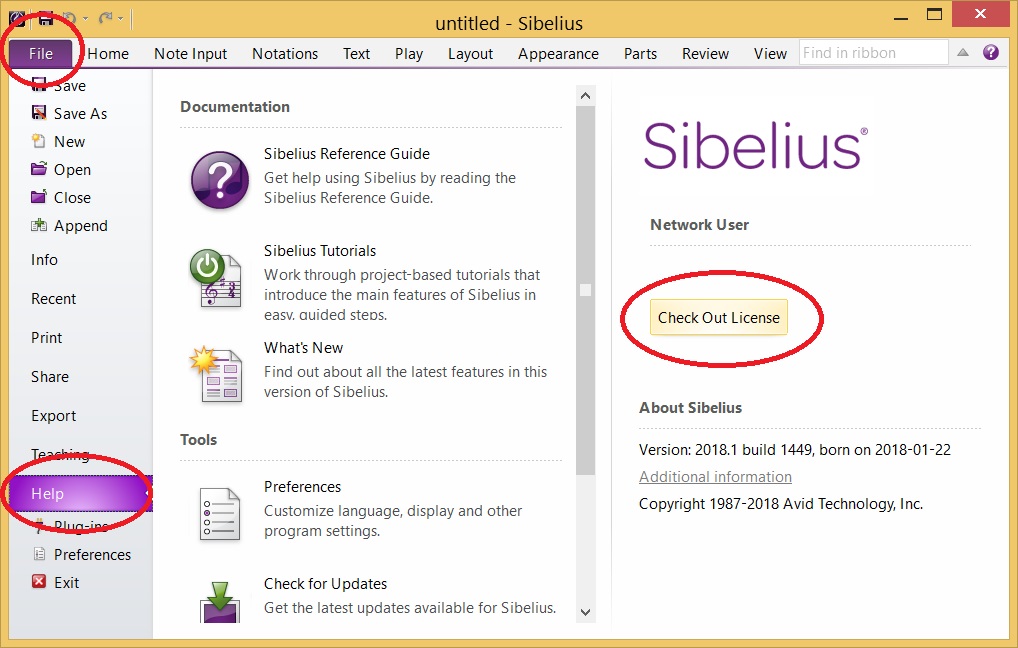Launch the Sibelius Tutorials
Image resolution: width=1018 pixels, height=648 pixels.
[x=320, y=250]
